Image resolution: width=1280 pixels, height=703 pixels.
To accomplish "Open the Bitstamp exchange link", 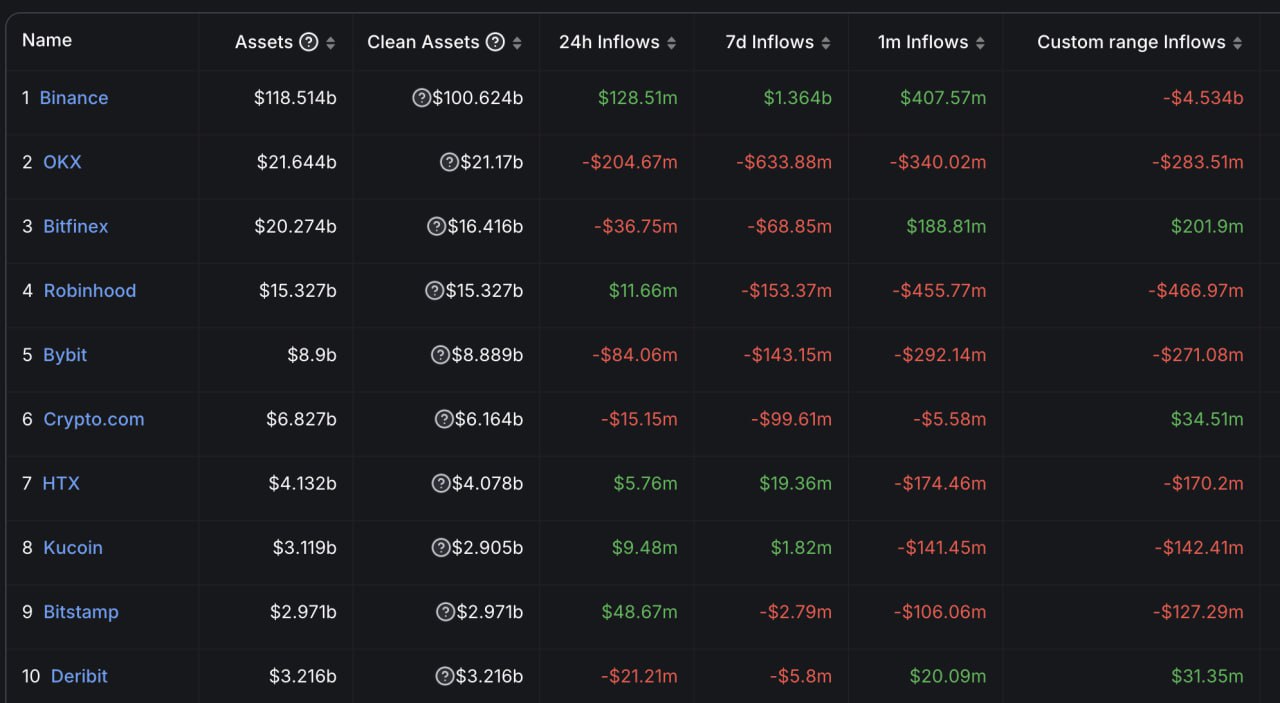I will tap(81, 612).
